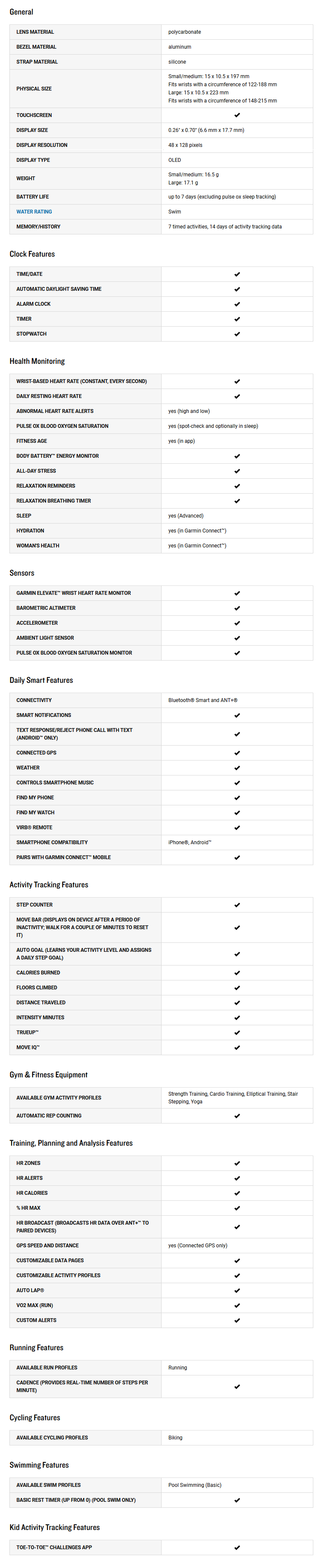
Task: Click the VO2 Max (Run) checkmark
Action: click(x=237, y=1306)
